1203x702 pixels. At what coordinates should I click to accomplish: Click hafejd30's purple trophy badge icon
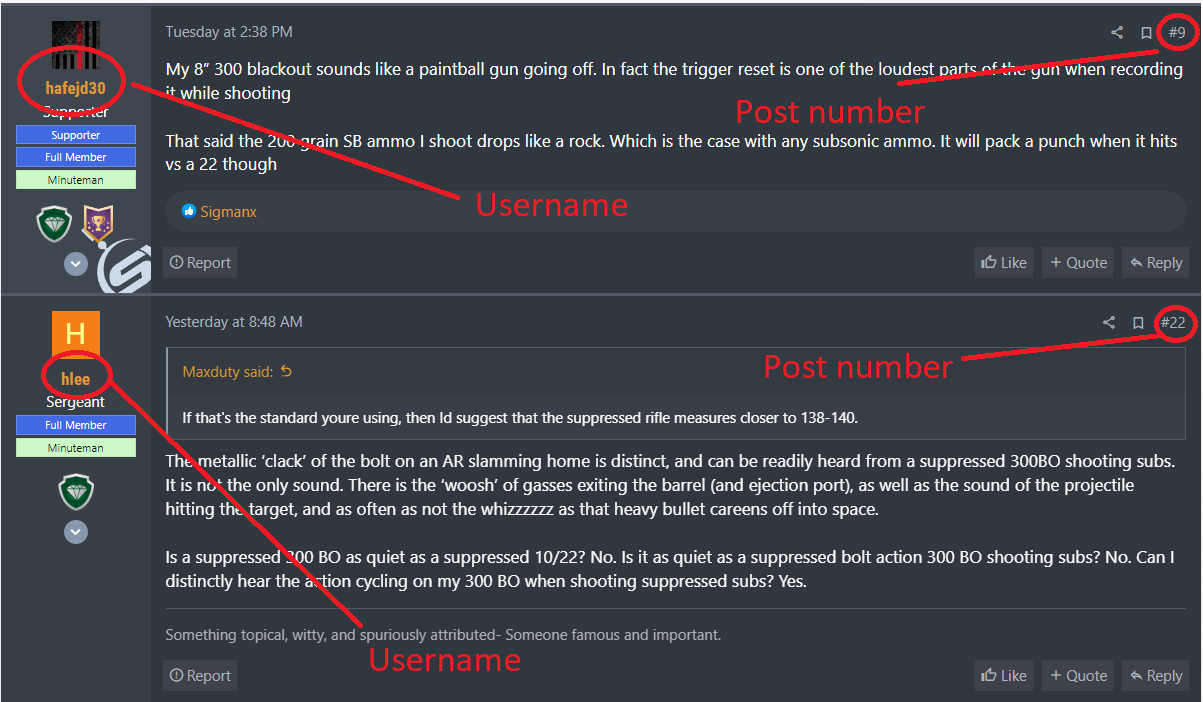tap(97, 223)
